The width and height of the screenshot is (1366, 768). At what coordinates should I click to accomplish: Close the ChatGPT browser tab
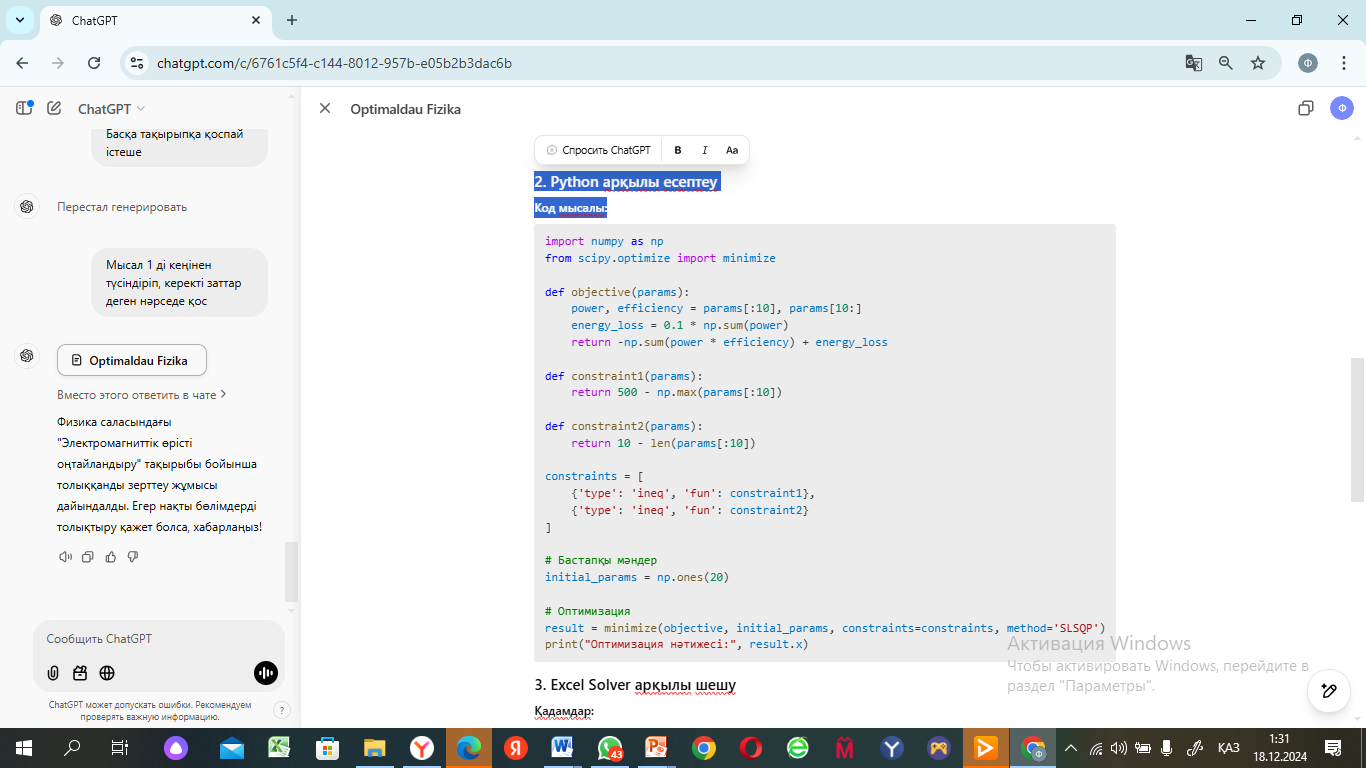click(x=256, y=20)
